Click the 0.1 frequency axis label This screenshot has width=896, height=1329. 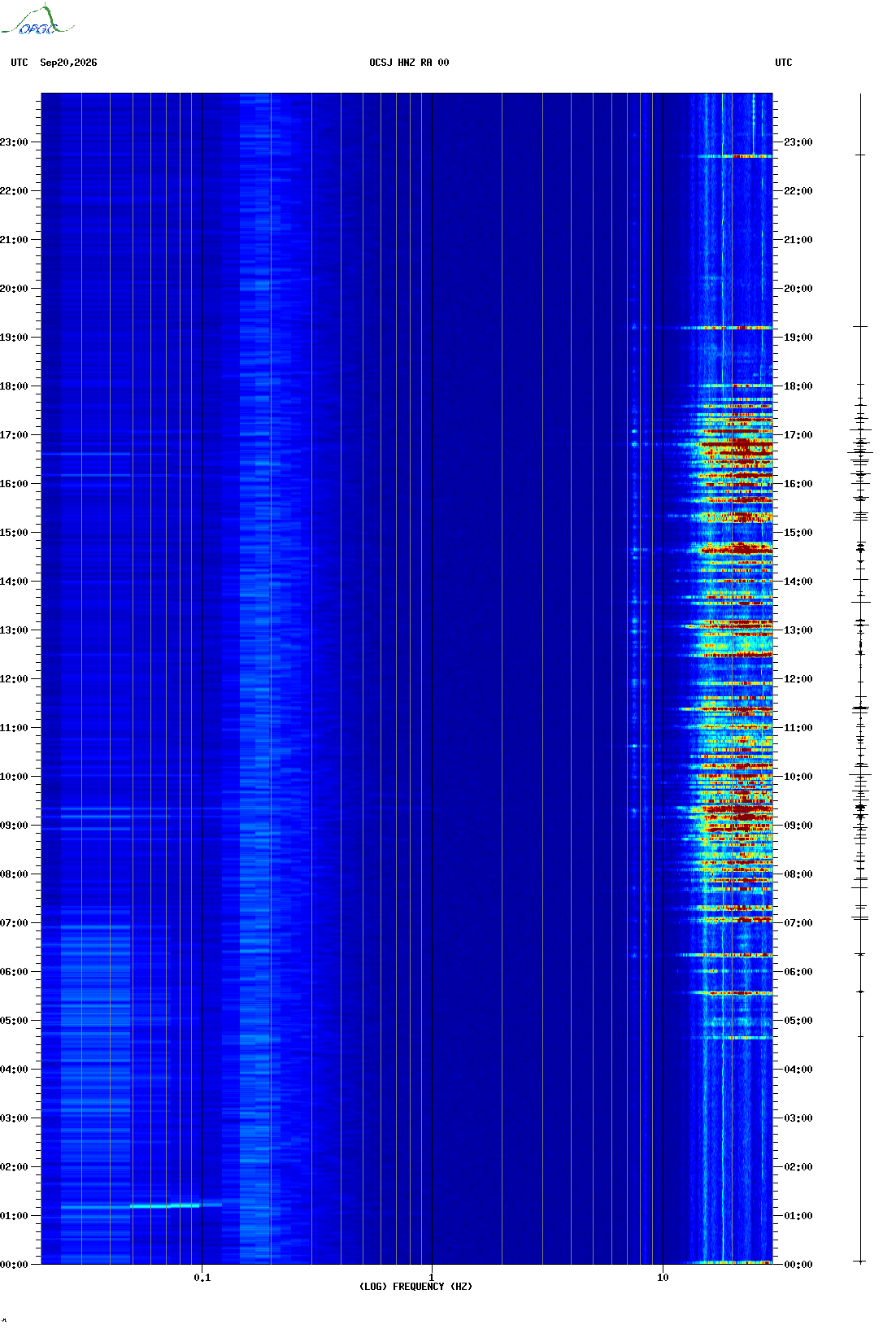(x=202, y=1278)
